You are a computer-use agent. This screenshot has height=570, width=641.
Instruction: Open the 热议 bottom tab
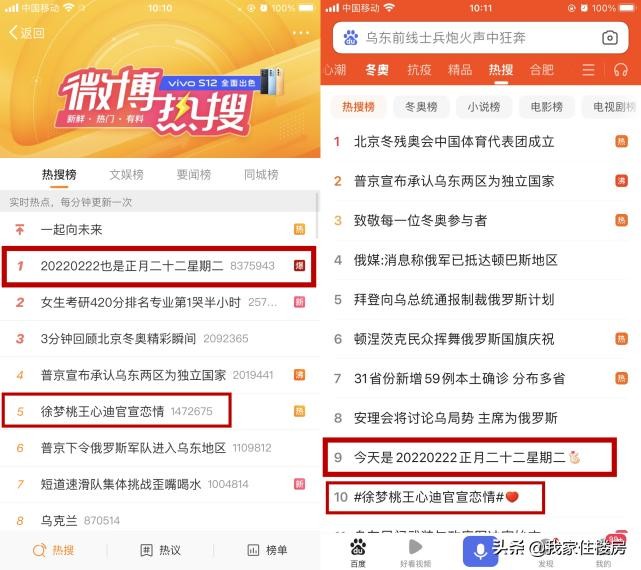[x=160, y=550]
